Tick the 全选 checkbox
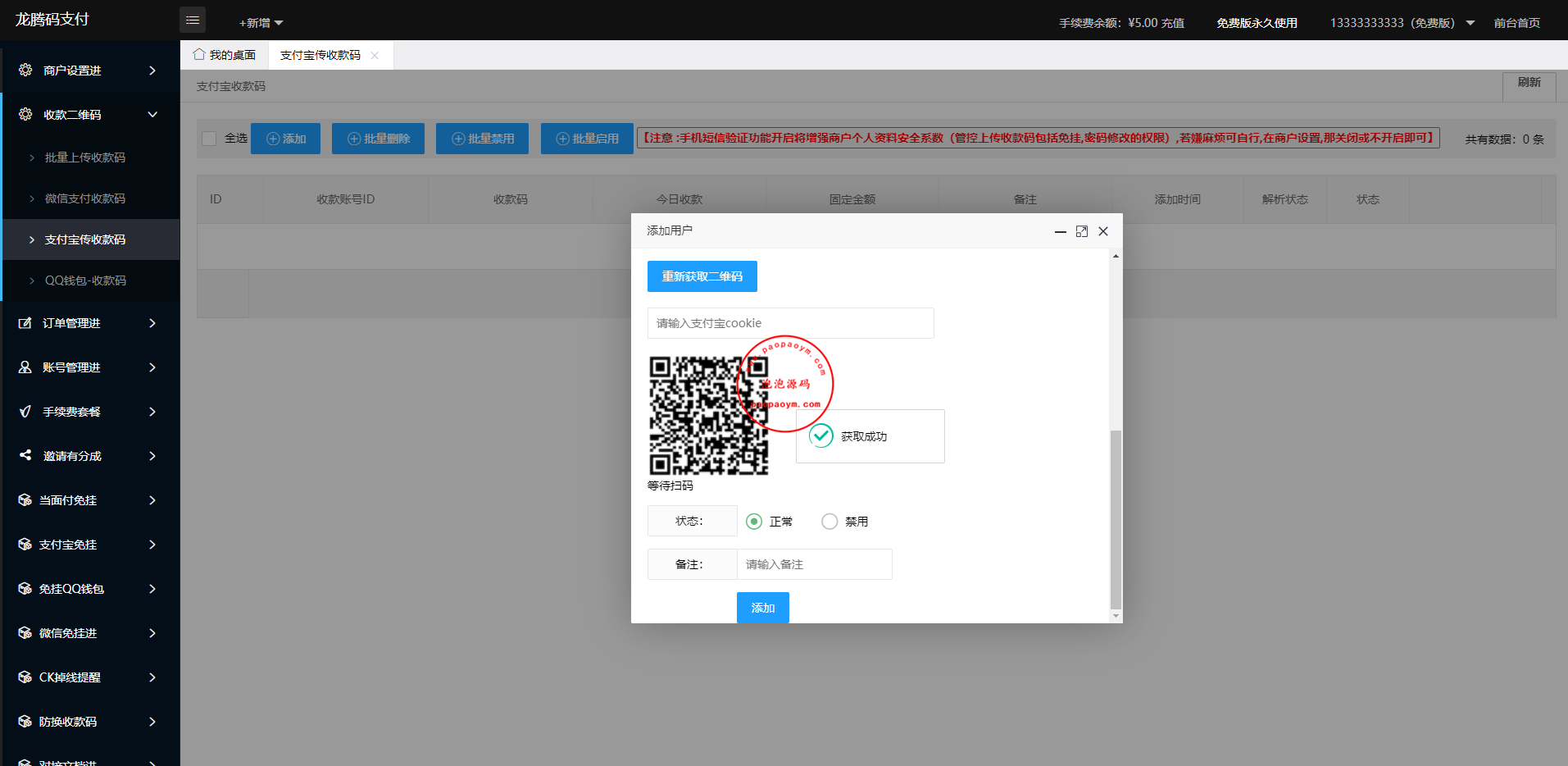 pos(209,139)
